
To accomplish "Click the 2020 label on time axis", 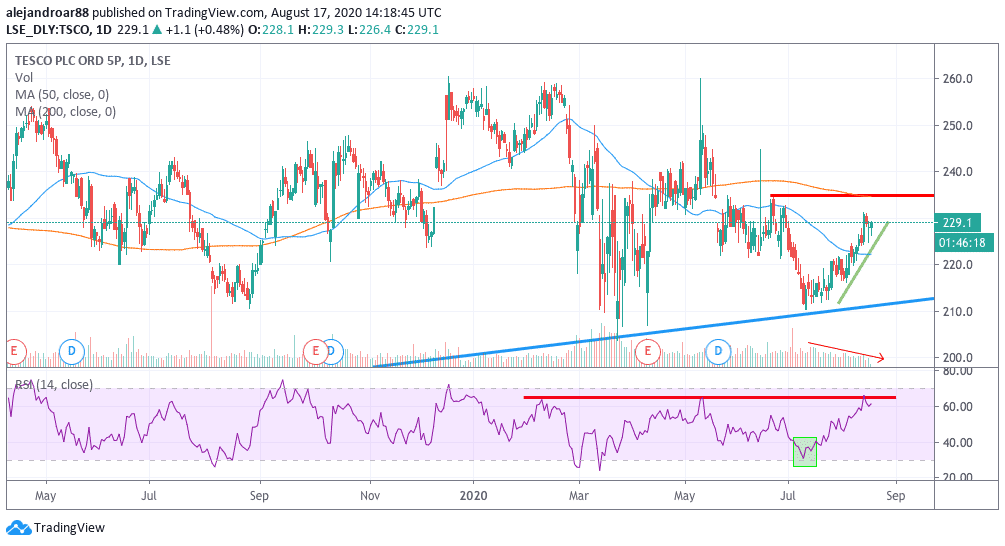I will coord(473,496).
